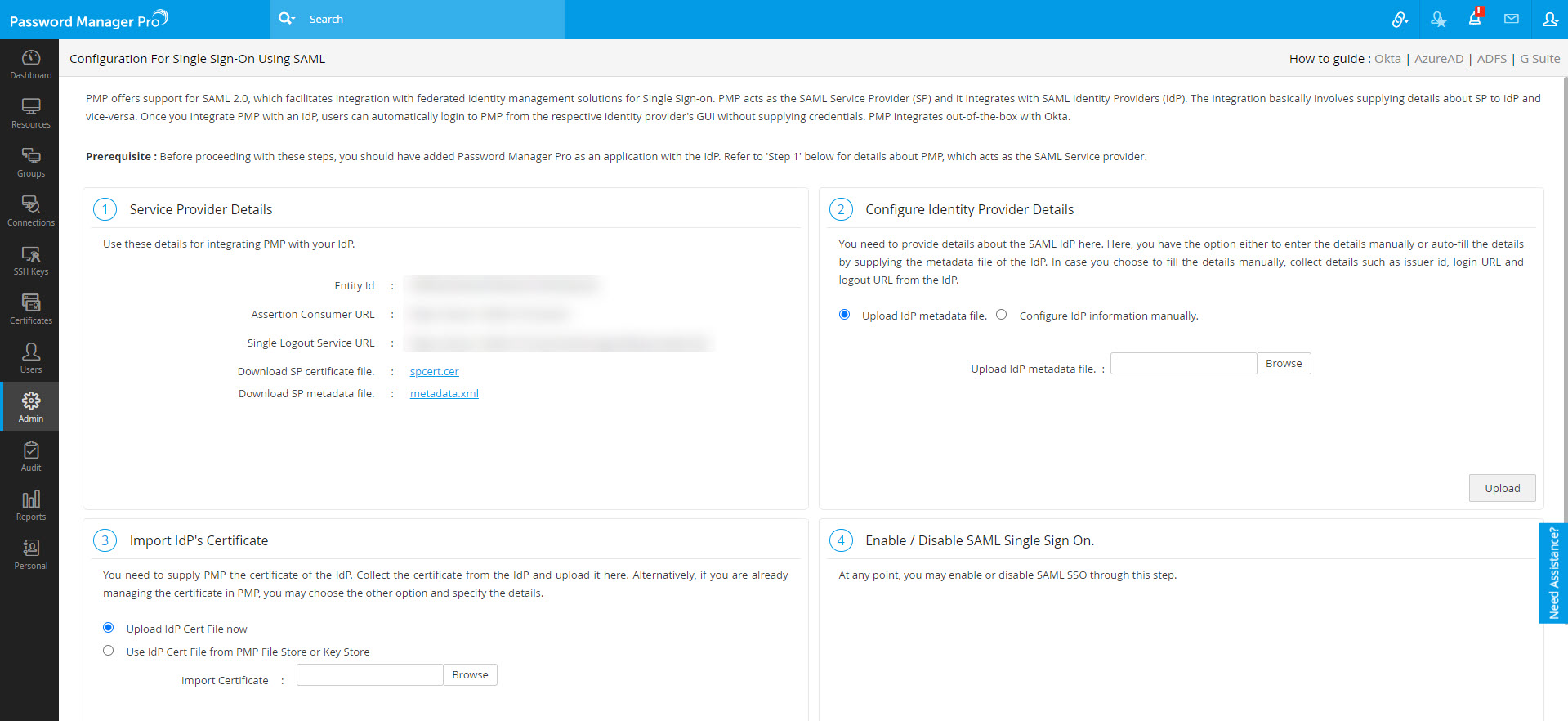The image size is (1568, 721).
Task: Open Certificates from the sidebar
Action: [30, 309]
